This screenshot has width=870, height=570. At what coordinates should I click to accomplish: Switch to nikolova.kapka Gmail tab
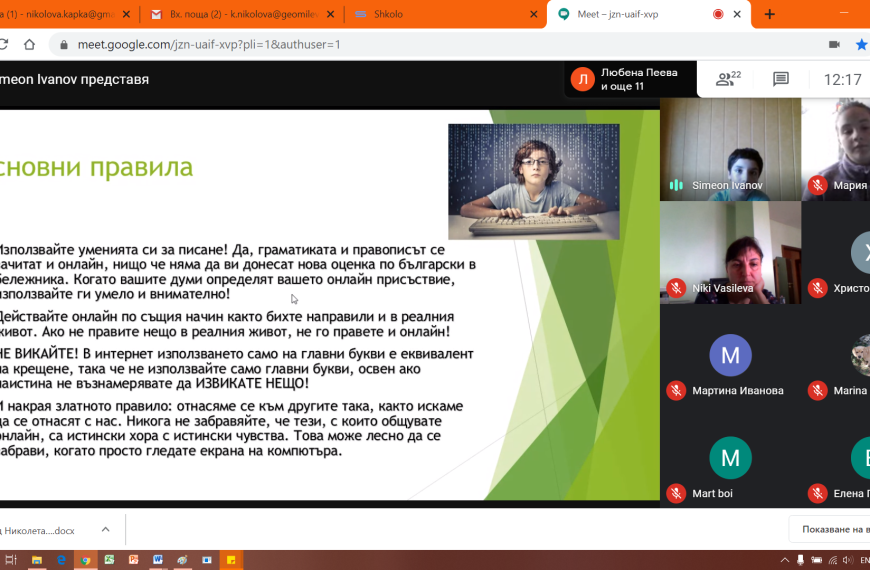pyautogui.click(x=67, y=14)
